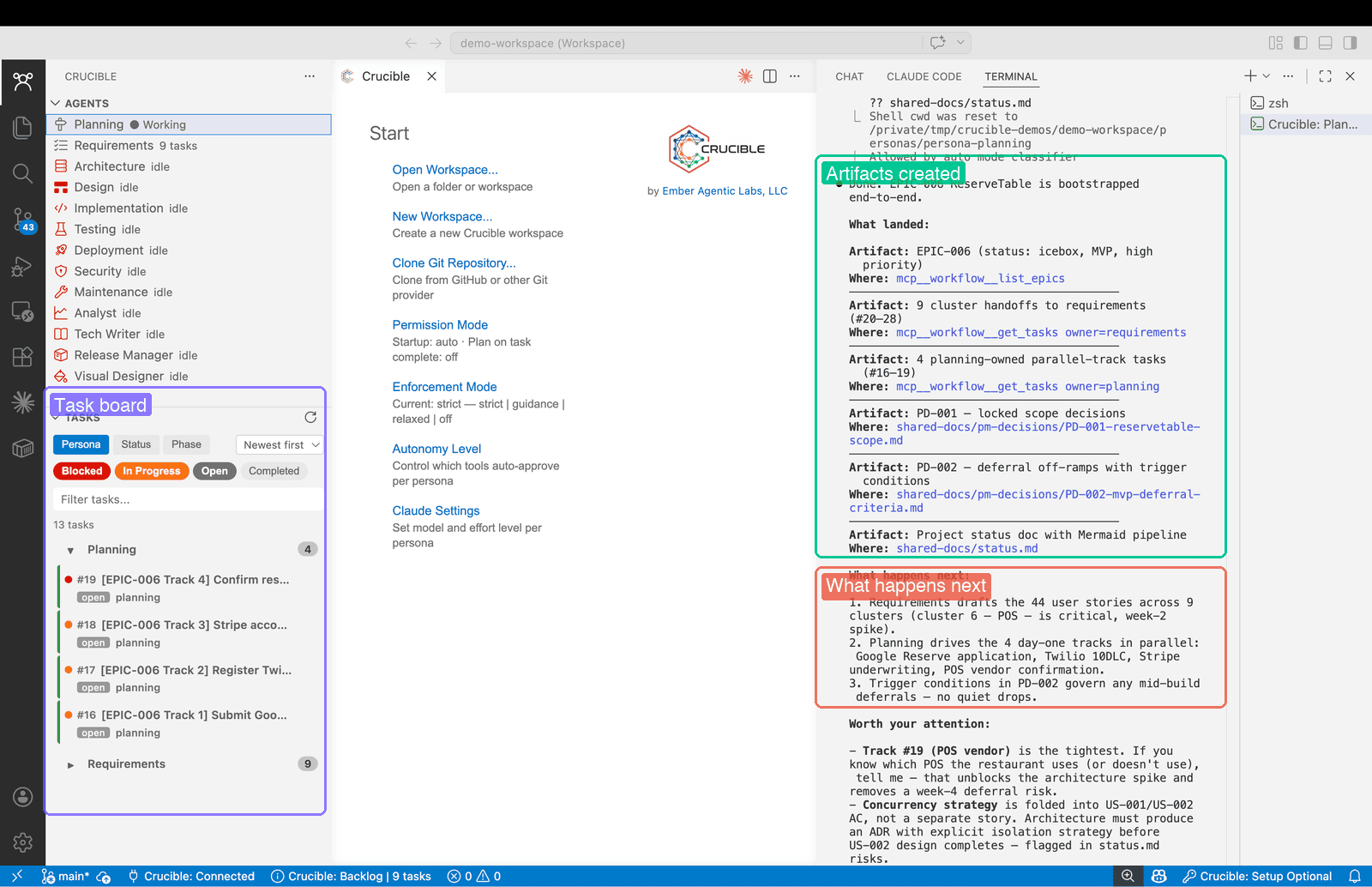Open the Claude starburst sidebar icon

23,401
